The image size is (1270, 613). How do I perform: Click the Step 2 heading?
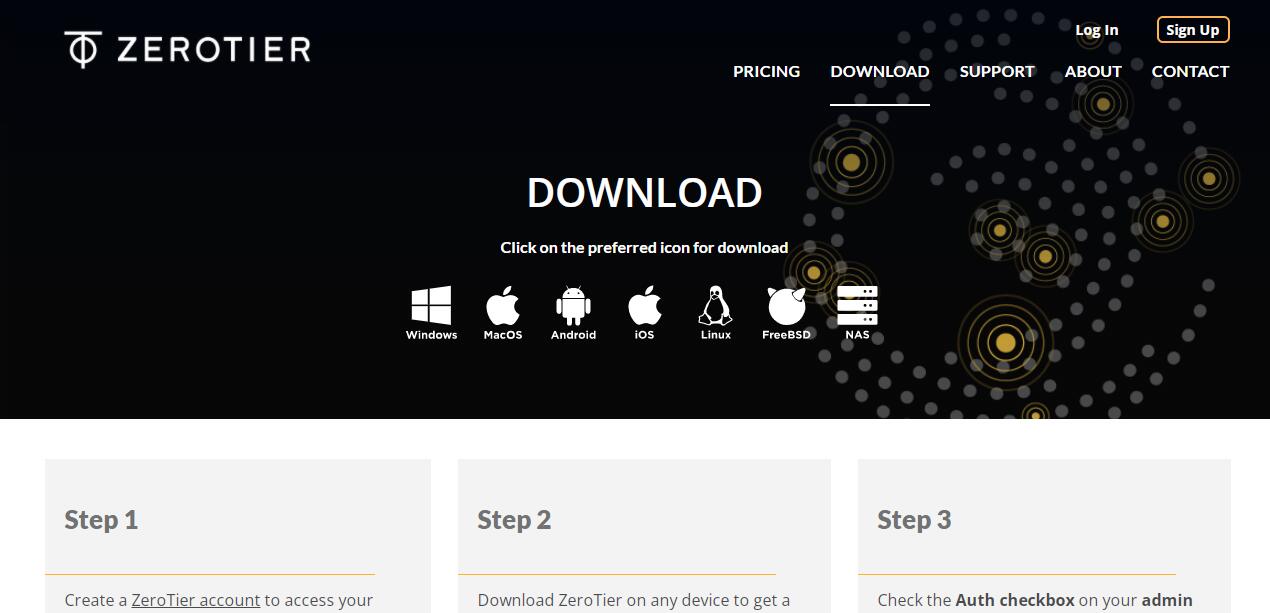[514, 520]
